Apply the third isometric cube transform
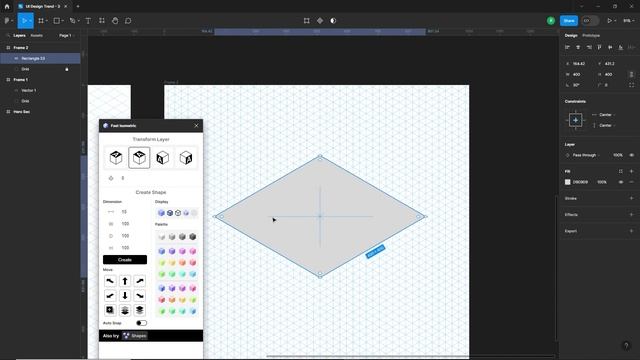This screenshot has height=360, width=640. click(x=162, y=158)
